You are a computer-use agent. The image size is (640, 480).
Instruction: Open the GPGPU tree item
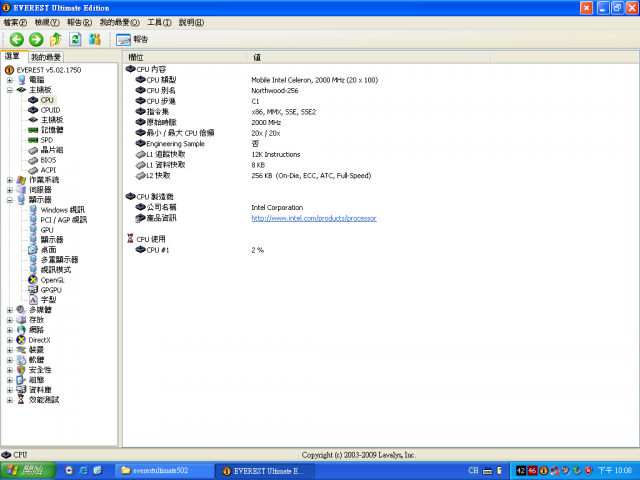51,290
